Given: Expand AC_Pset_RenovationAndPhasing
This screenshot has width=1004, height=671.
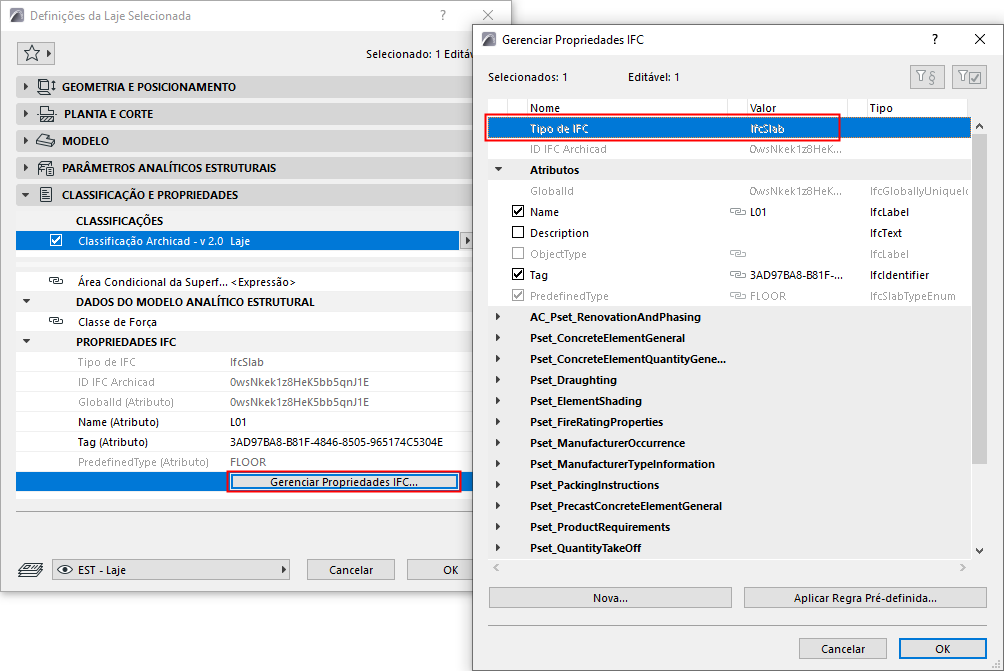Looking at the screenshot, I should 498,317.
